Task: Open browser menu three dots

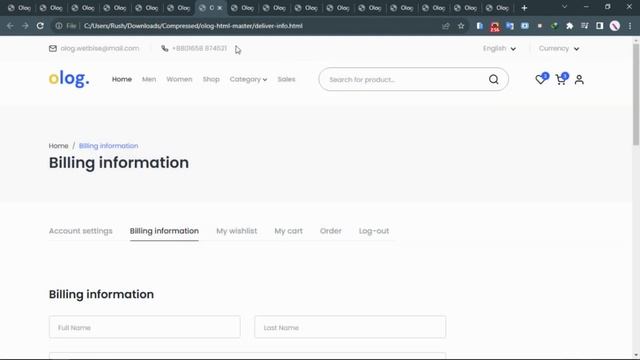Action: click(630, 26)
